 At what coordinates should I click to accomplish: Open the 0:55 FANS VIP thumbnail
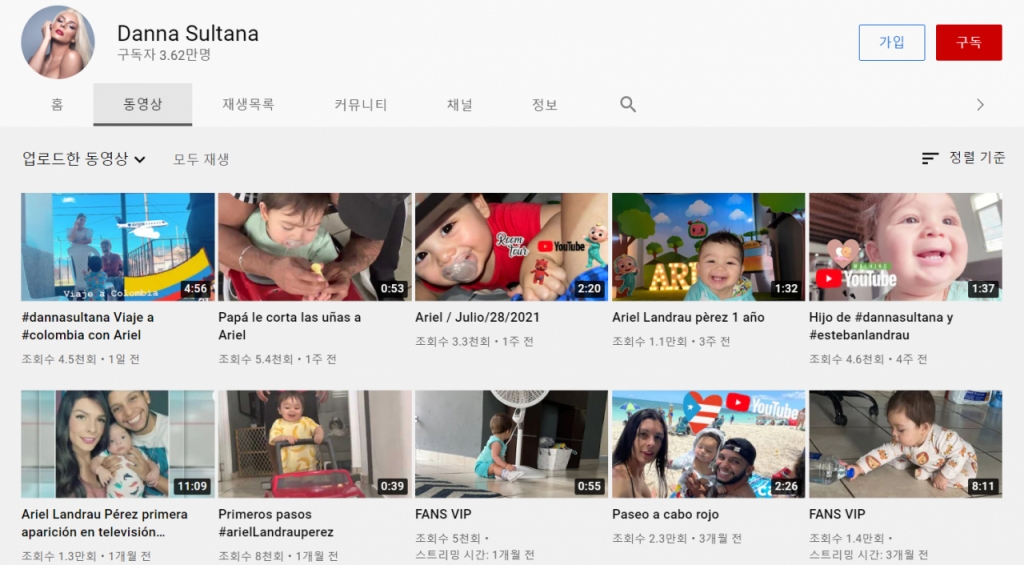pyautogui.click(x=511, y=444)
